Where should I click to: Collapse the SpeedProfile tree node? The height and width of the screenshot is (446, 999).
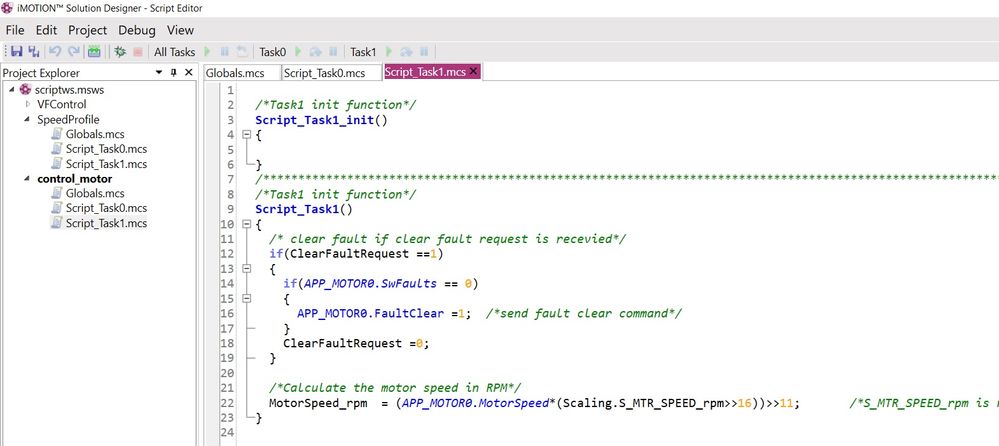28,119
